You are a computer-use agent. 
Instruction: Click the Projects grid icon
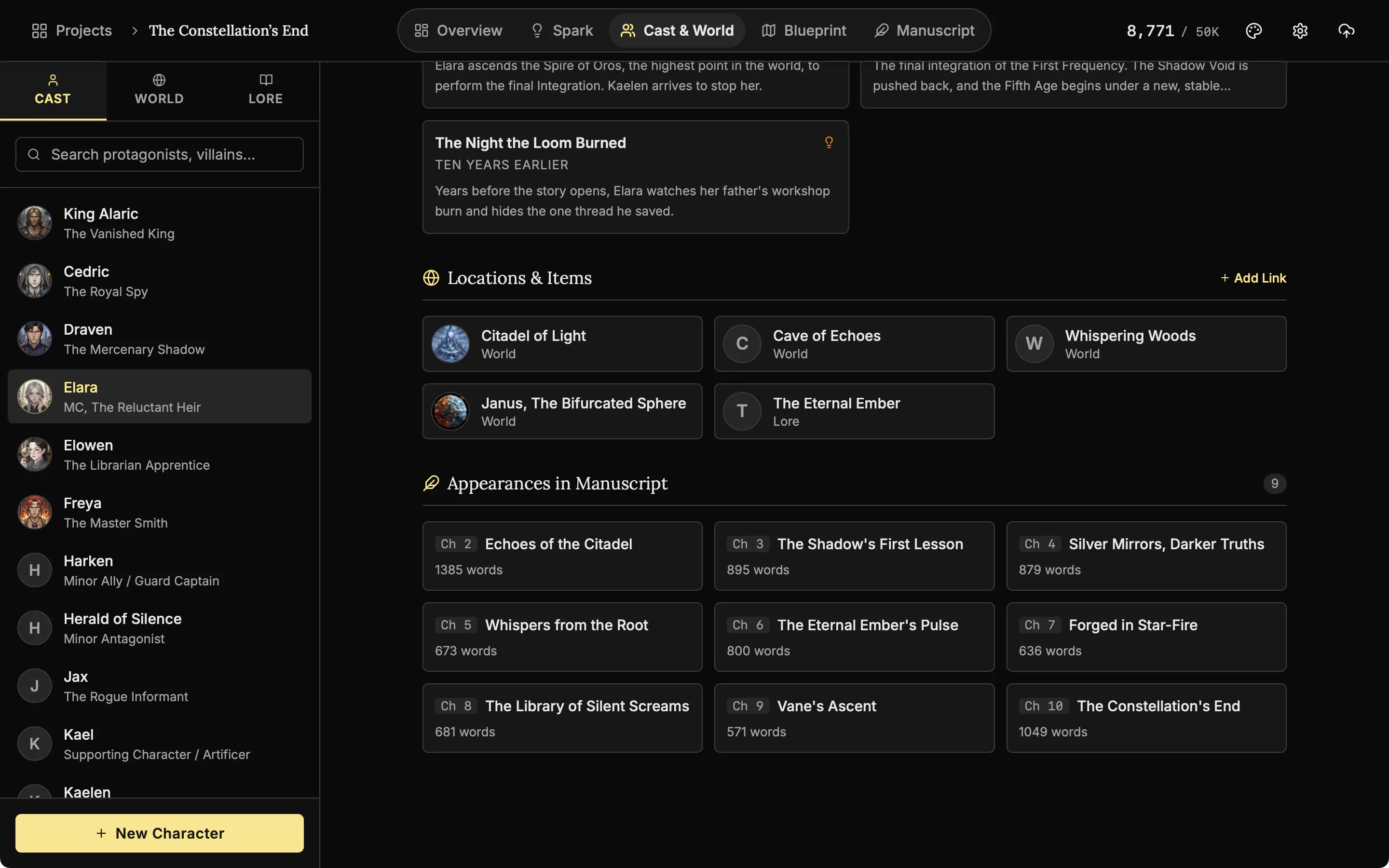pyautogui.click(x=39, y=30)
